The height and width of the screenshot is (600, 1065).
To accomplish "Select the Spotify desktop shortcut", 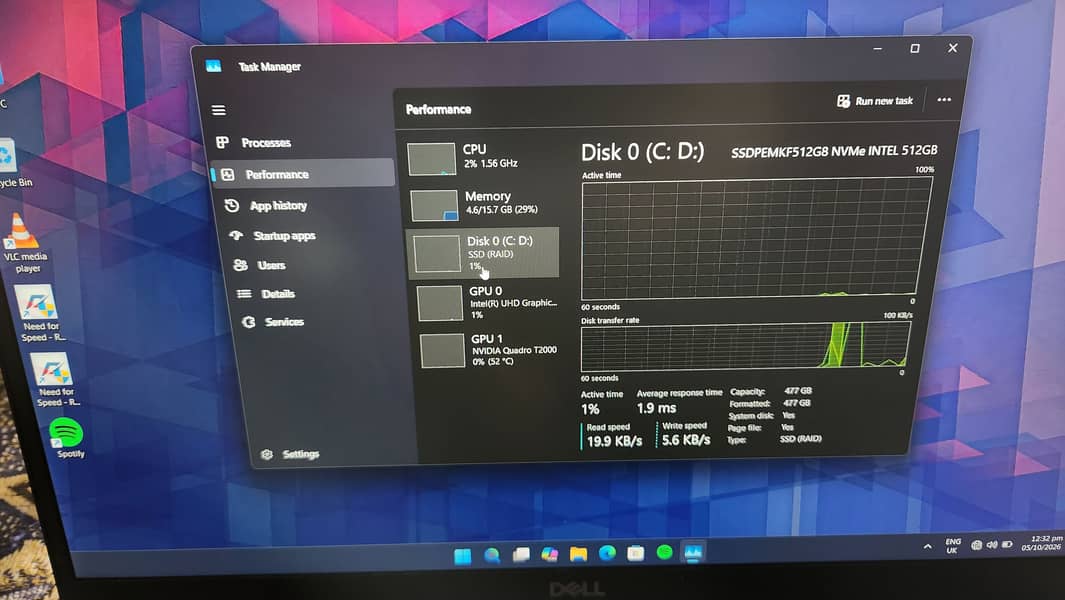I will (67, 438).
